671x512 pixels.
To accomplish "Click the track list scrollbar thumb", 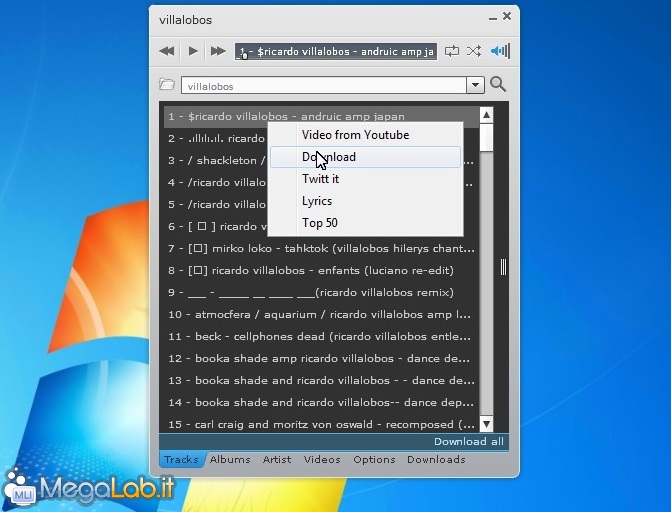I will point(487,137).
